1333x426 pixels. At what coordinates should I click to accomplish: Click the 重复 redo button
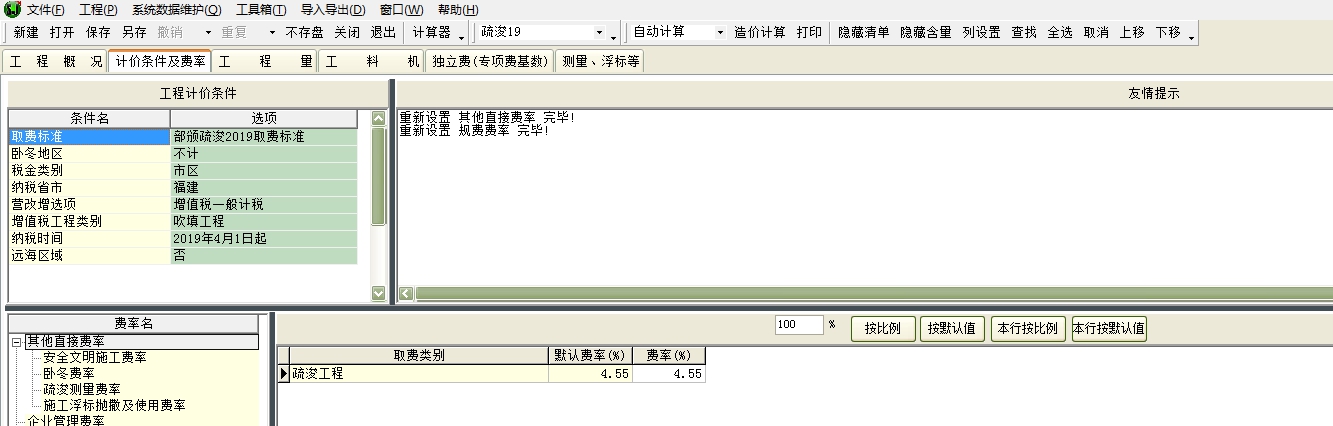234,32
